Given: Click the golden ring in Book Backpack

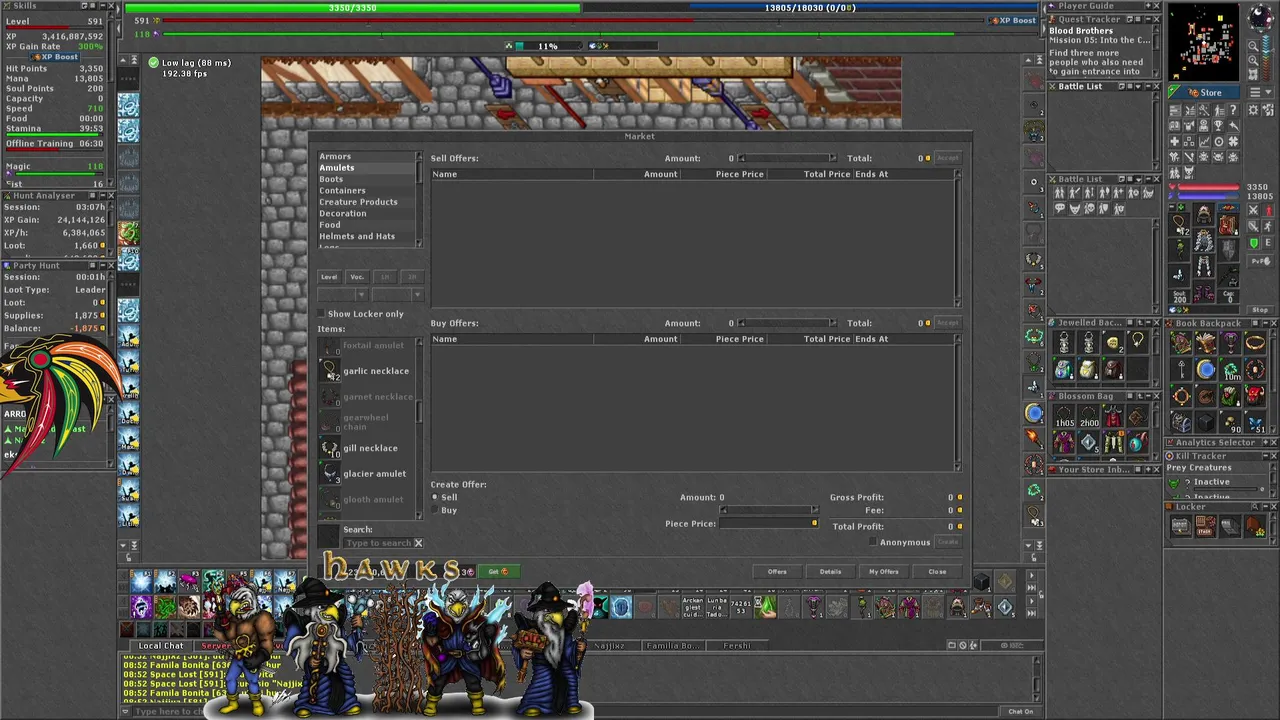Looking at the screenshot, I should (1255, 342).
